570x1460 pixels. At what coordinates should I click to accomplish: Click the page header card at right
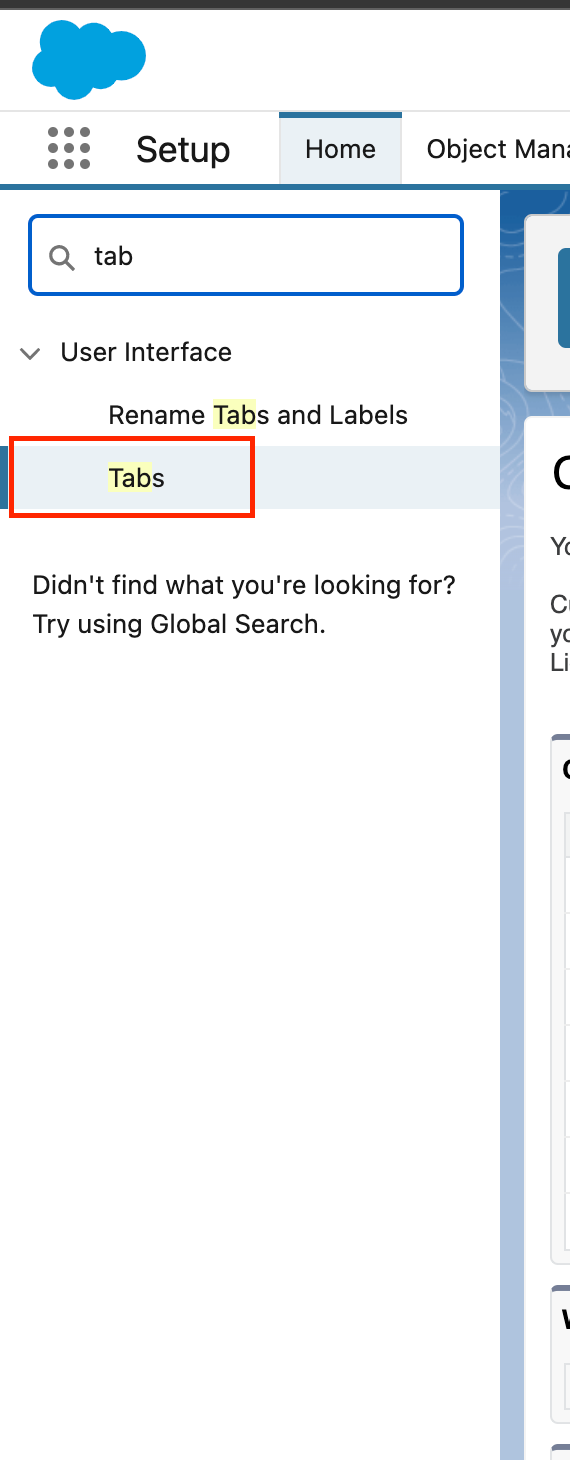click(547, 303)
